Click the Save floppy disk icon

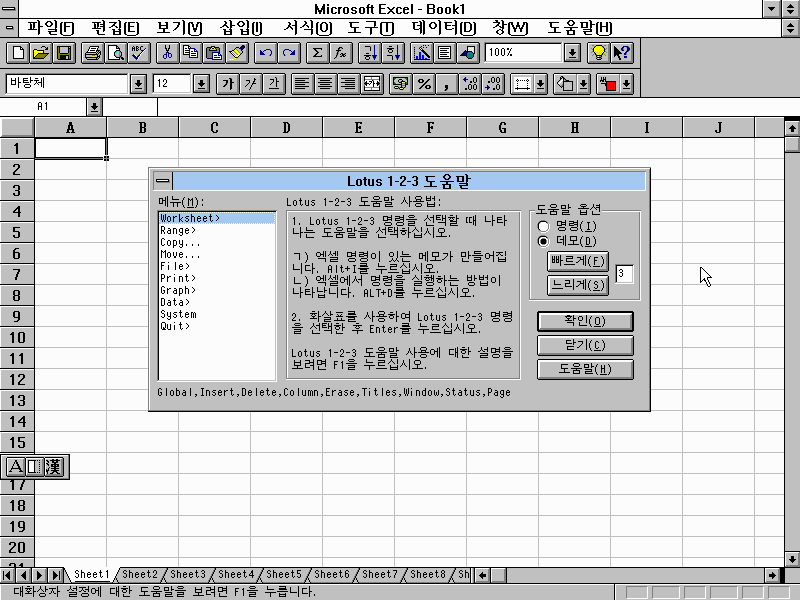[x=64, y=53]
